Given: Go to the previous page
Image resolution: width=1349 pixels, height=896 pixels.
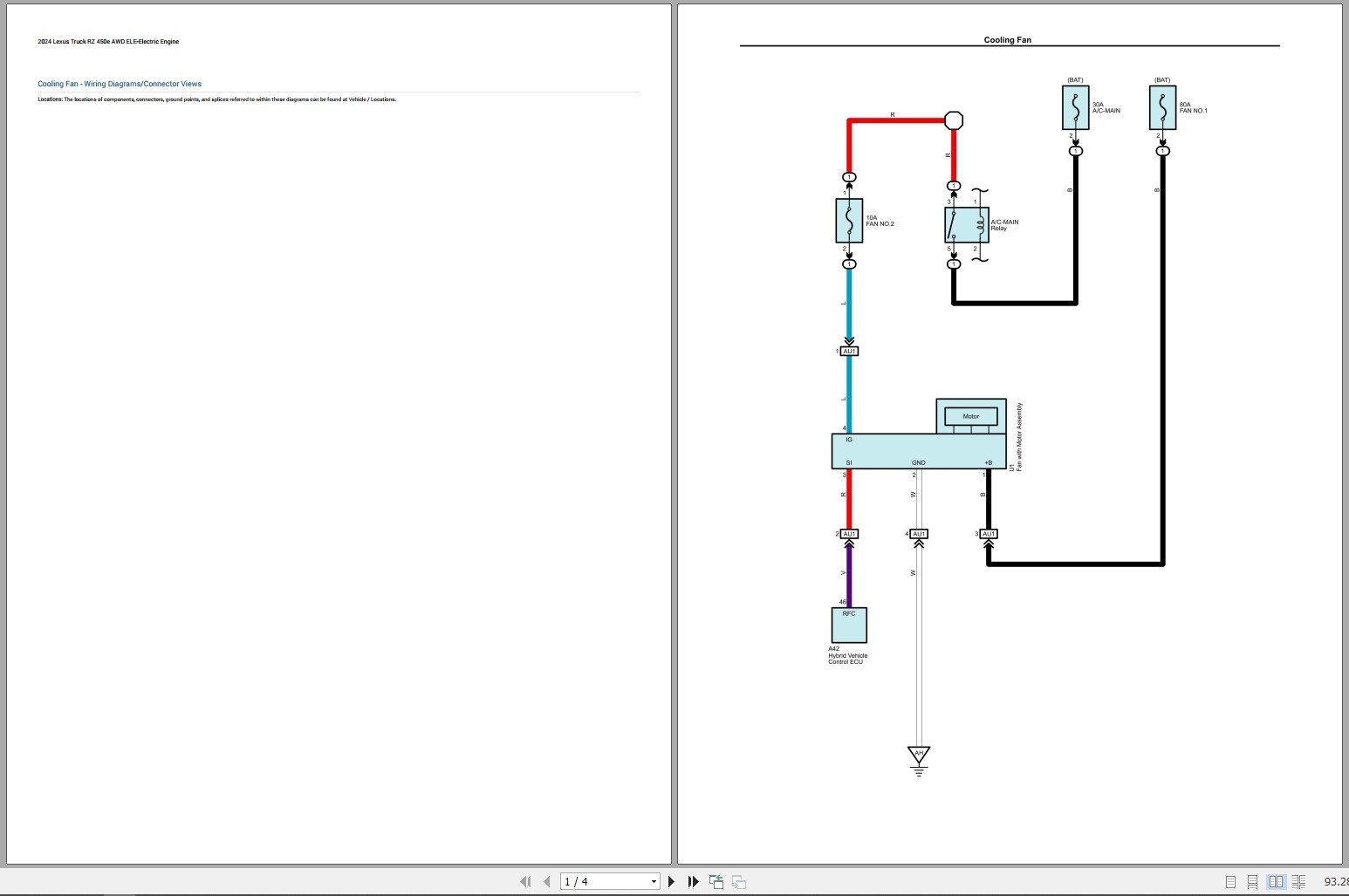Looking at the screenshot, I should pos(546,881).
